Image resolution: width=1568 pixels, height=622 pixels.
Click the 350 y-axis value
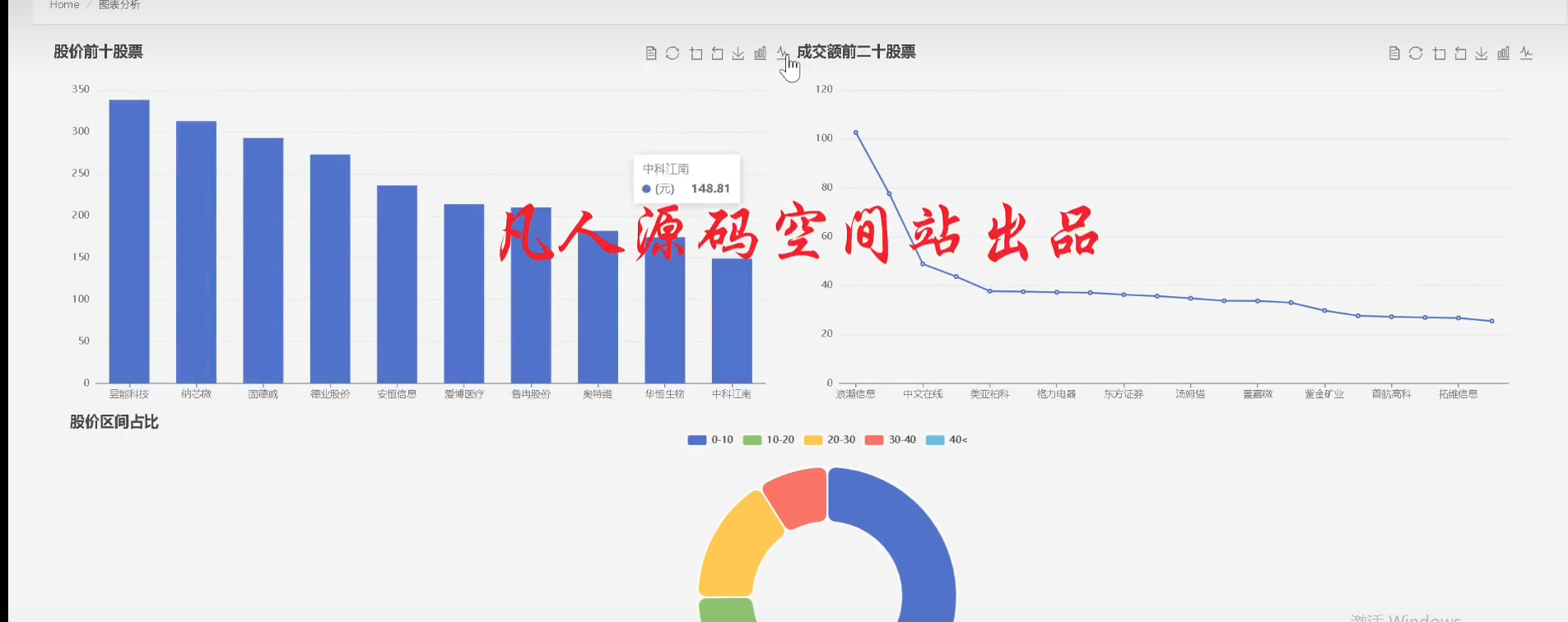(81, 89)
